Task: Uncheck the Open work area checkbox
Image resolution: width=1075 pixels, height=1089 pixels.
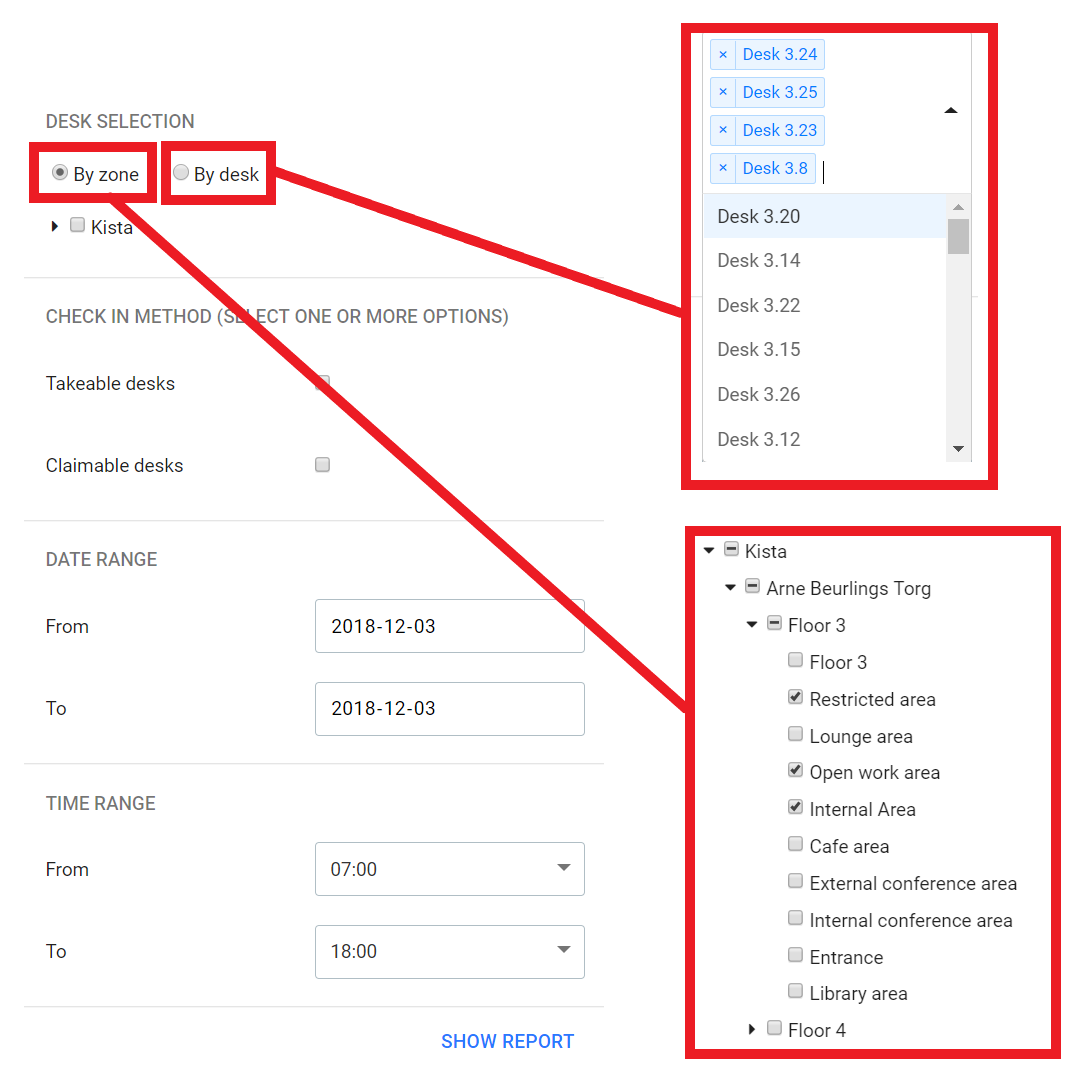Action: [x=795, y=770]
